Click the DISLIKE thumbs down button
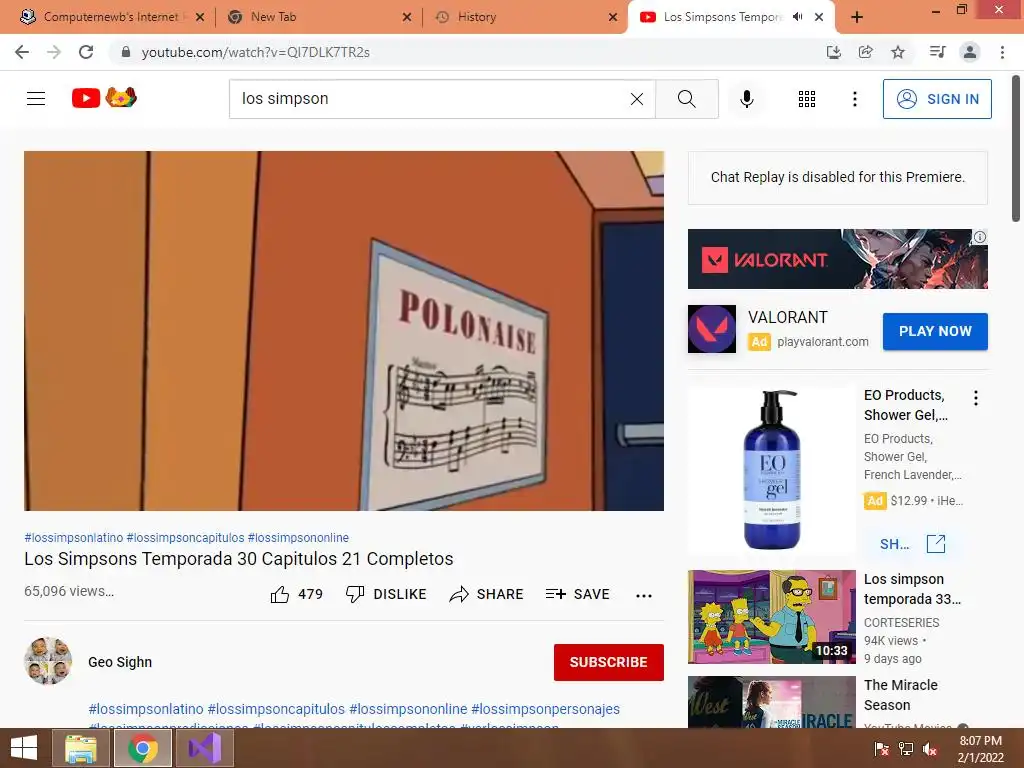The height and width of the screenshot is (768, 1024). 386,594
